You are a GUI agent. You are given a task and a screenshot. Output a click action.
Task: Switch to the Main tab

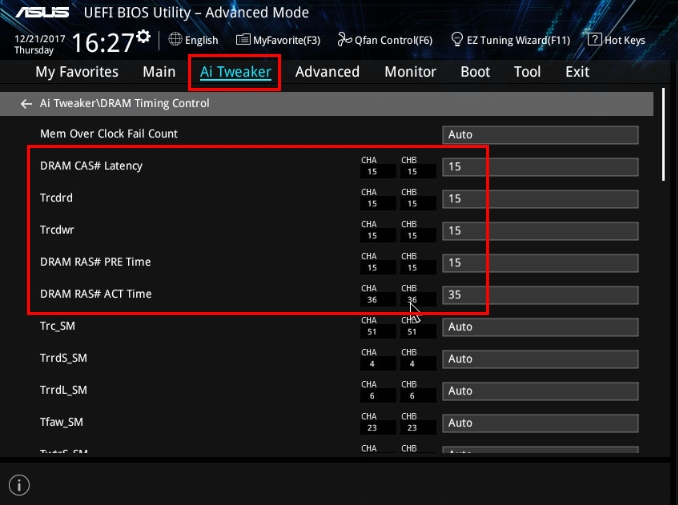[x=159, y=72]
